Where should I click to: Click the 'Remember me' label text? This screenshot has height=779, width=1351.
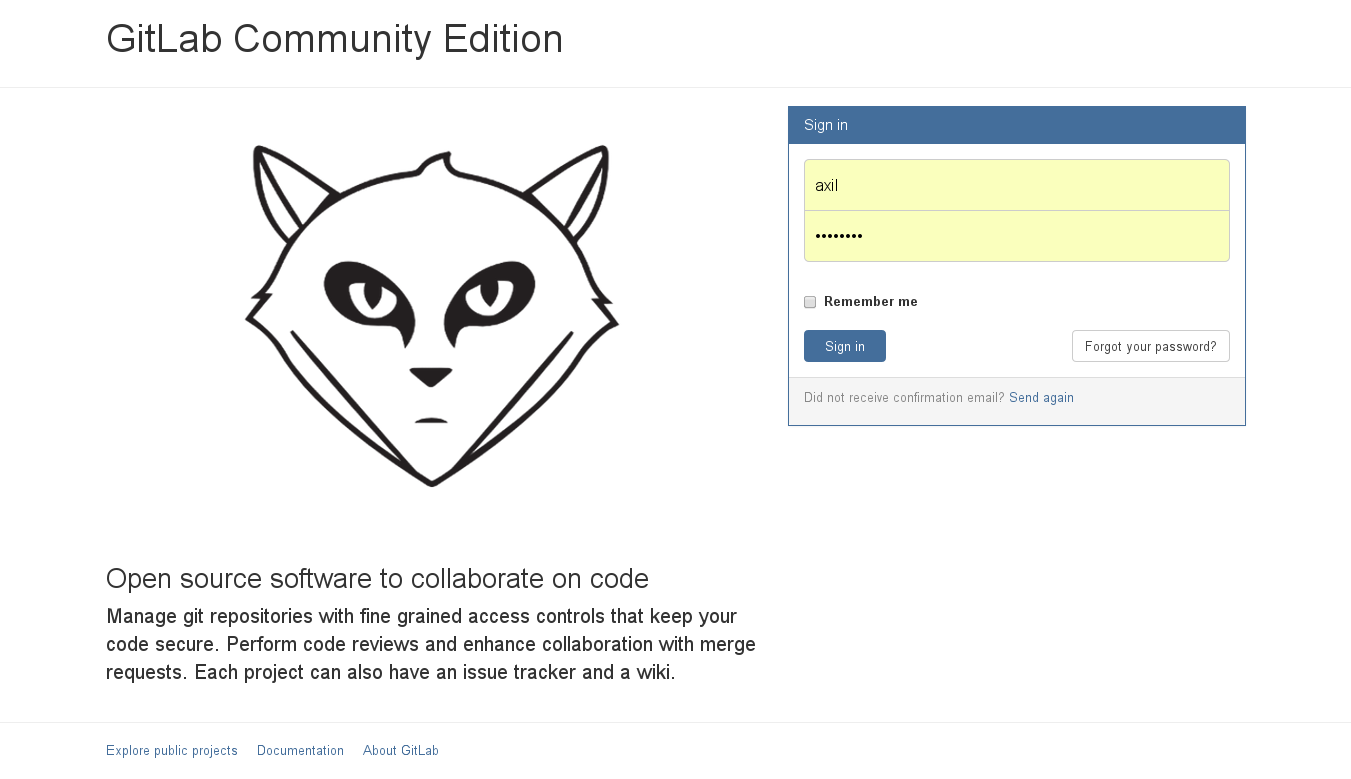(x=870, y=302)
